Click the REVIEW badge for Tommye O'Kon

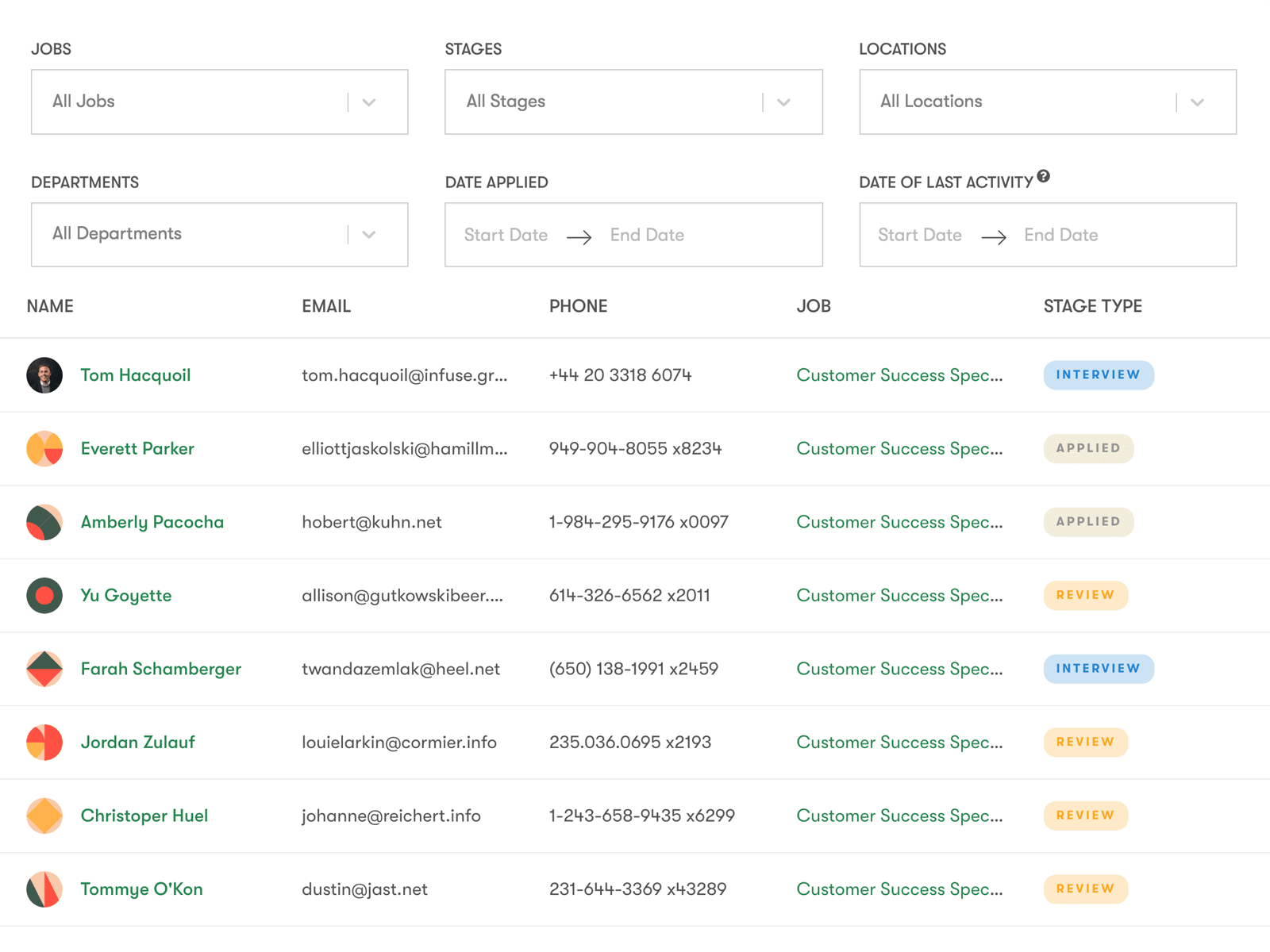[x=1085, y=889]
